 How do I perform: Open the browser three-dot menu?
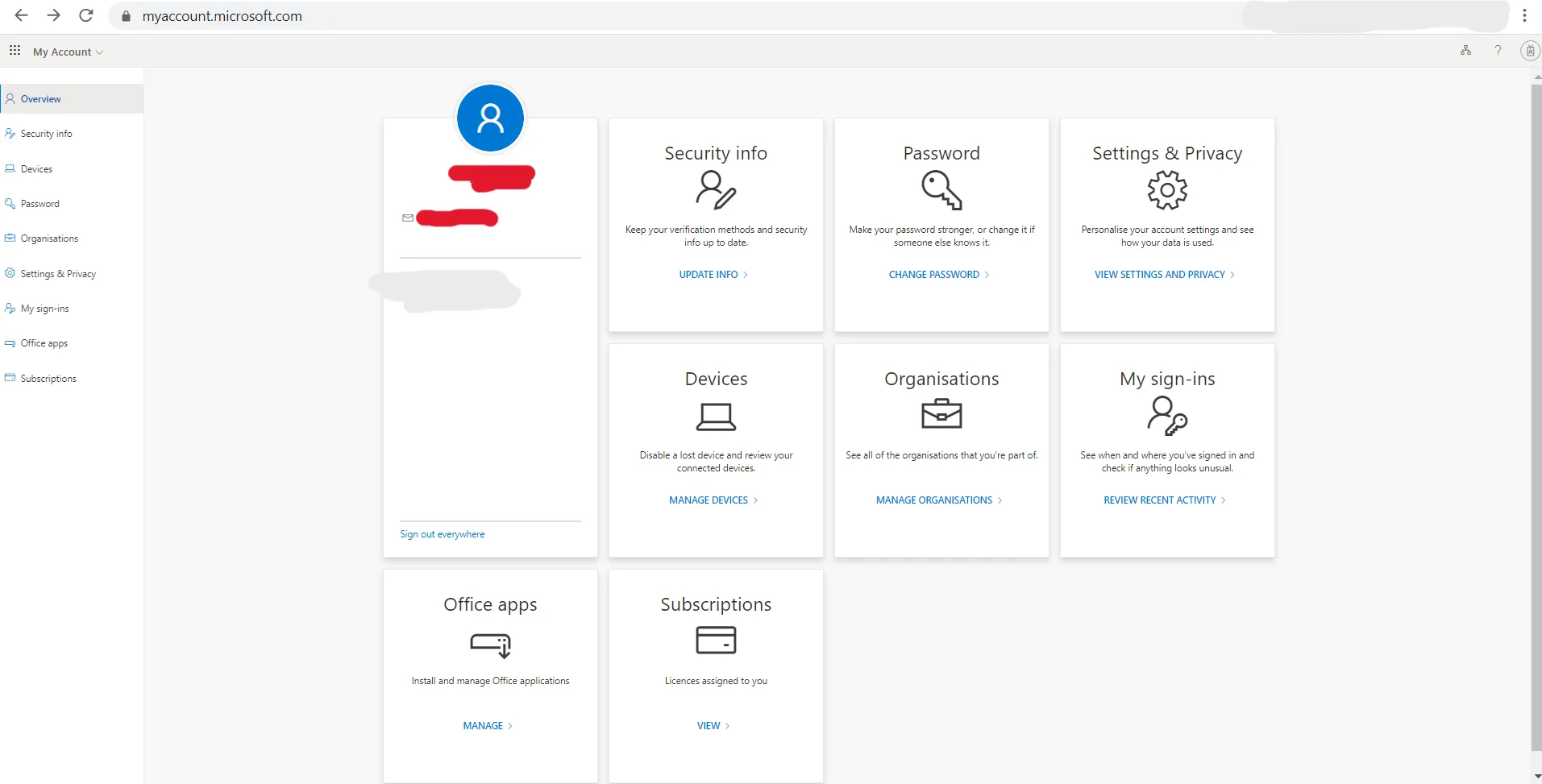click(1524, 15)
